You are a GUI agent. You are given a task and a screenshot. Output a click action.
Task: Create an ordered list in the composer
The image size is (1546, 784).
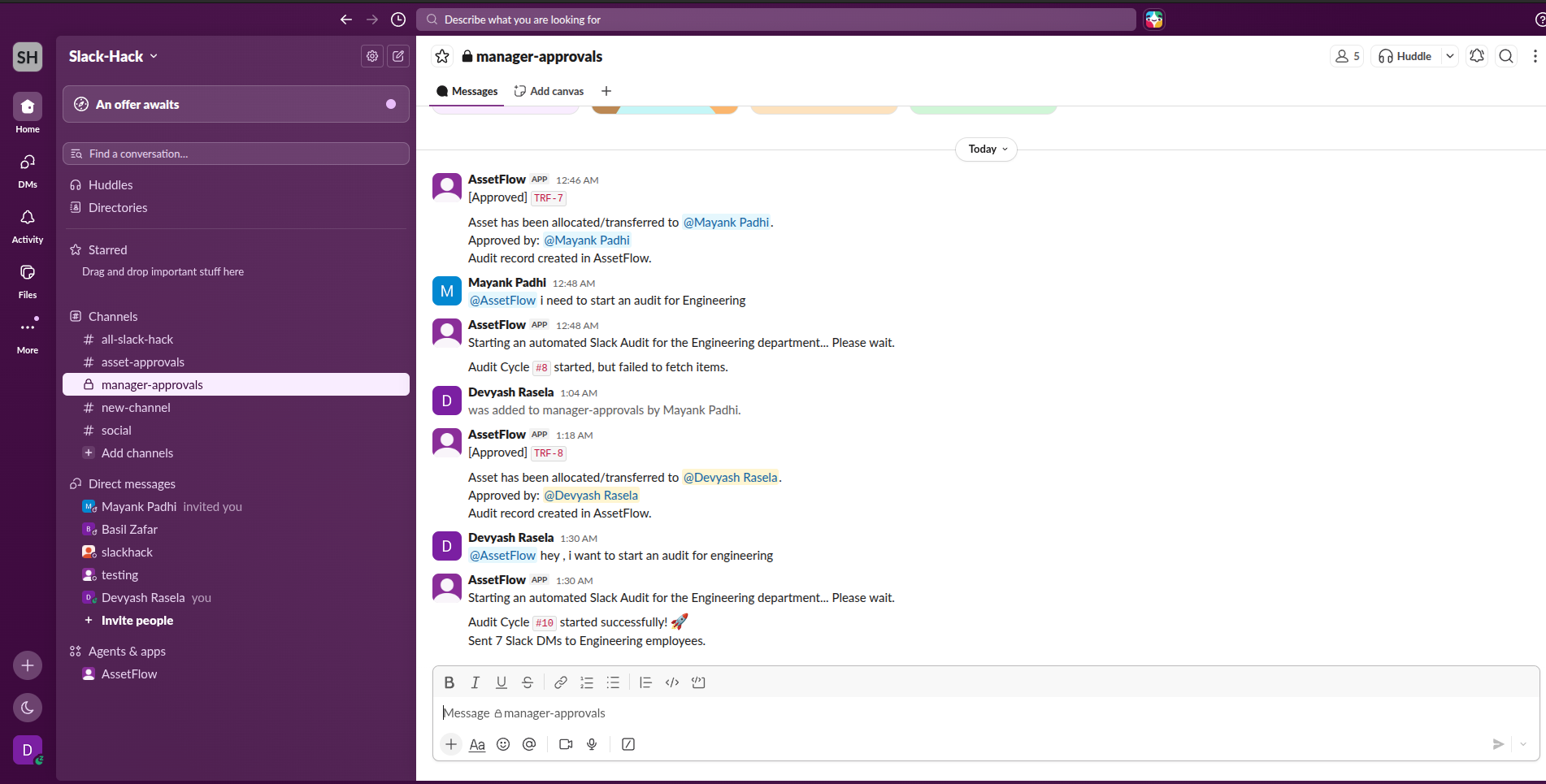[x=587, y=682]
